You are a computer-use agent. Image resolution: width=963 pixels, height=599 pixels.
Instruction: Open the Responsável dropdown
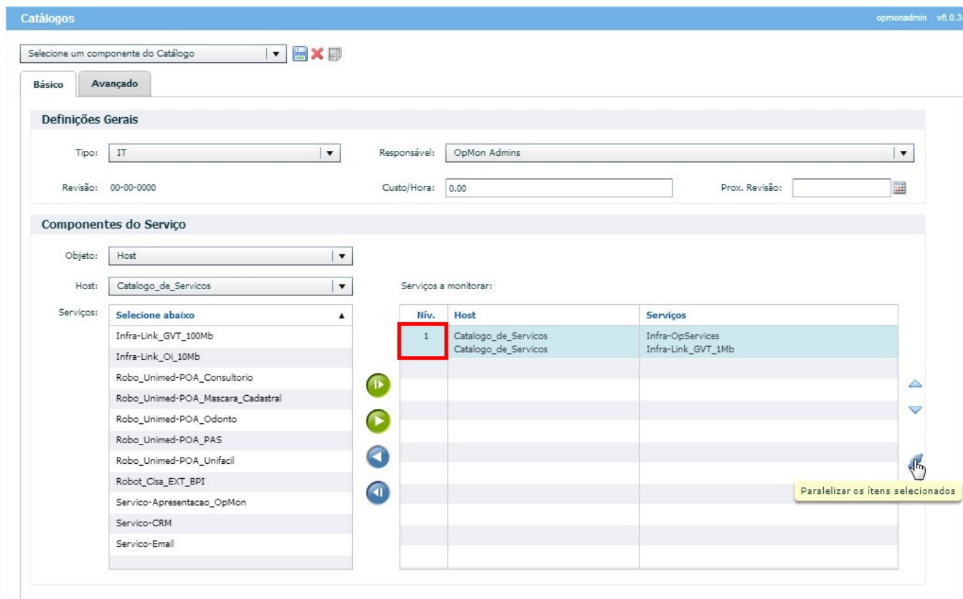[903, 153]
